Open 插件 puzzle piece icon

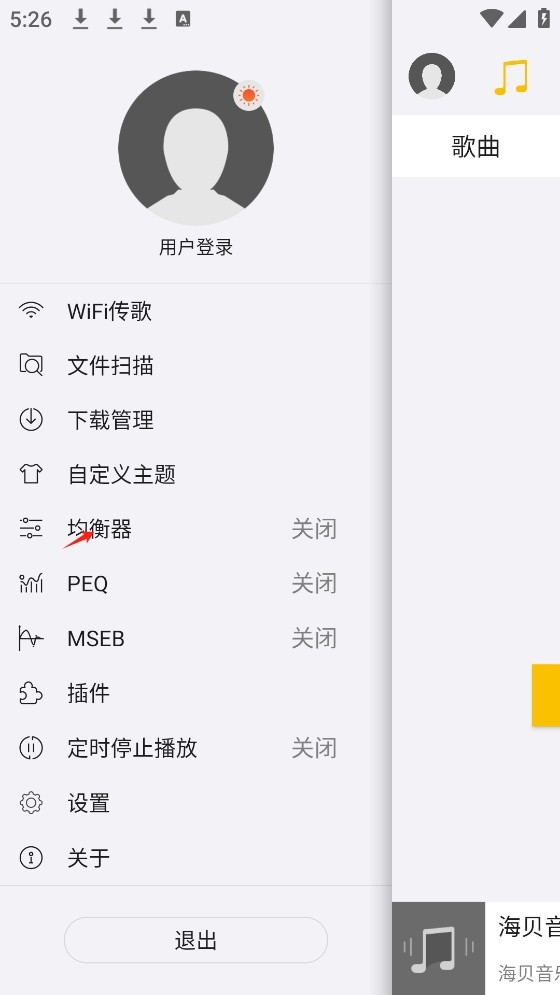click(30, 693)
